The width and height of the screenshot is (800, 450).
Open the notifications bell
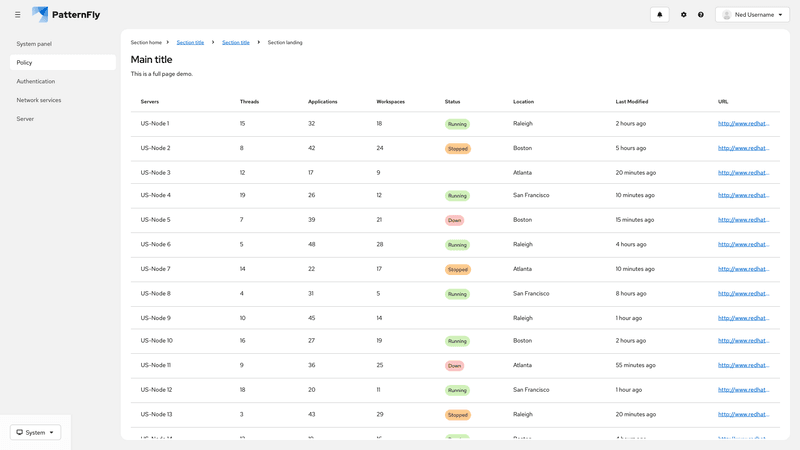[659, 15]
